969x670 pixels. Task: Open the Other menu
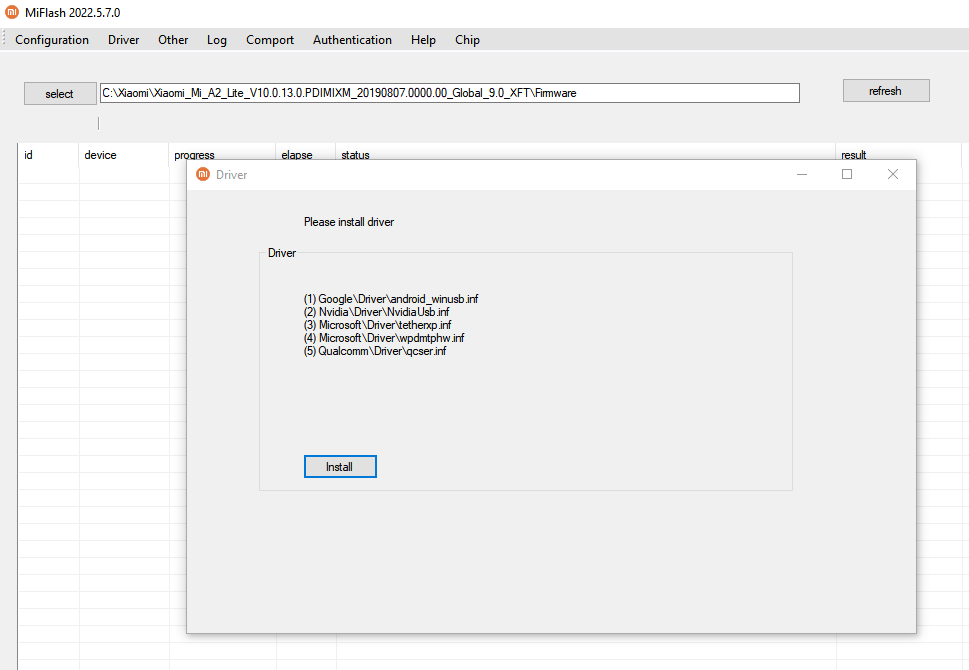coord(173,40)
